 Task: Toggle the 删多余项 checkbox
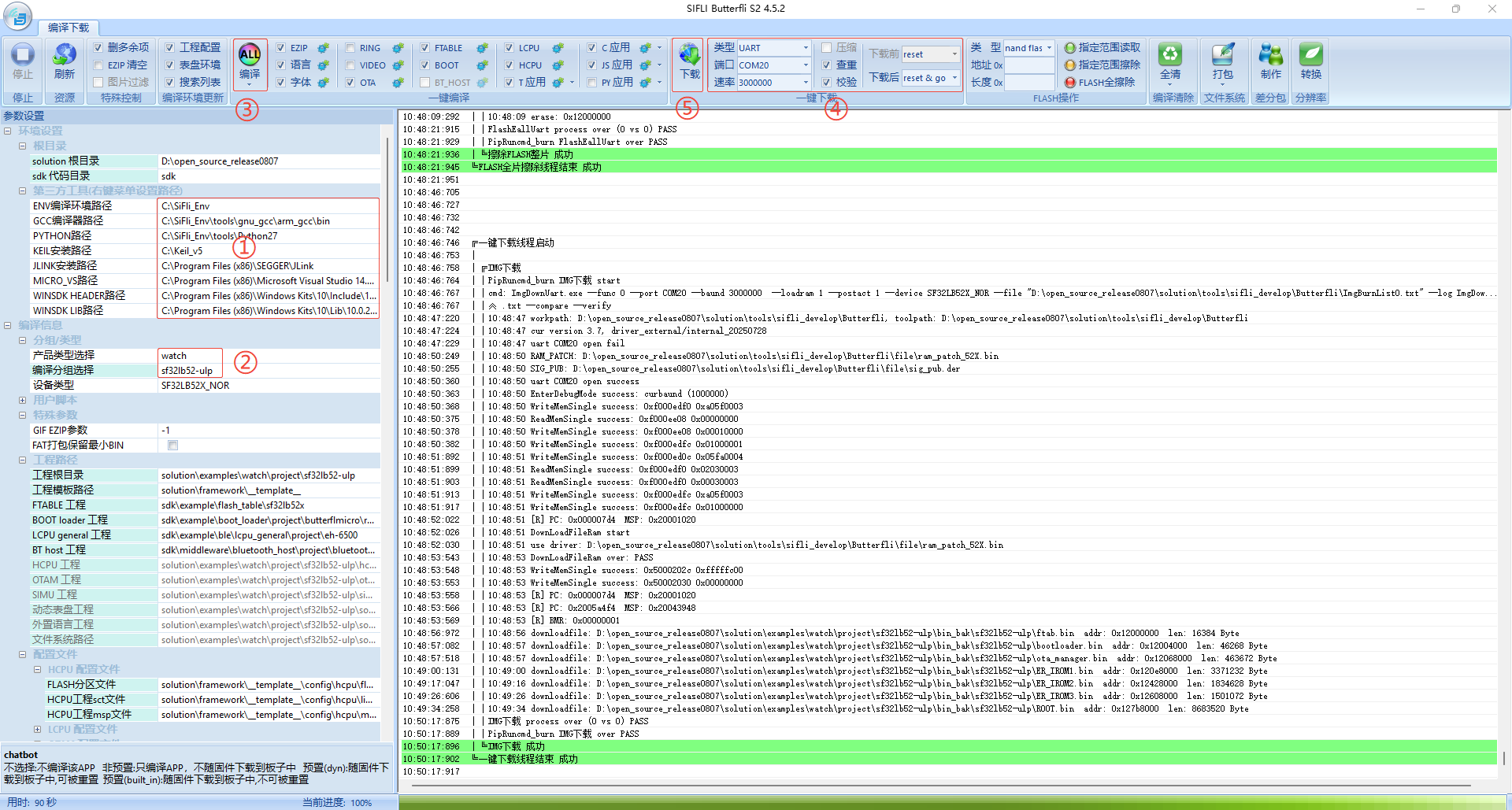click(x=98, y=48)
